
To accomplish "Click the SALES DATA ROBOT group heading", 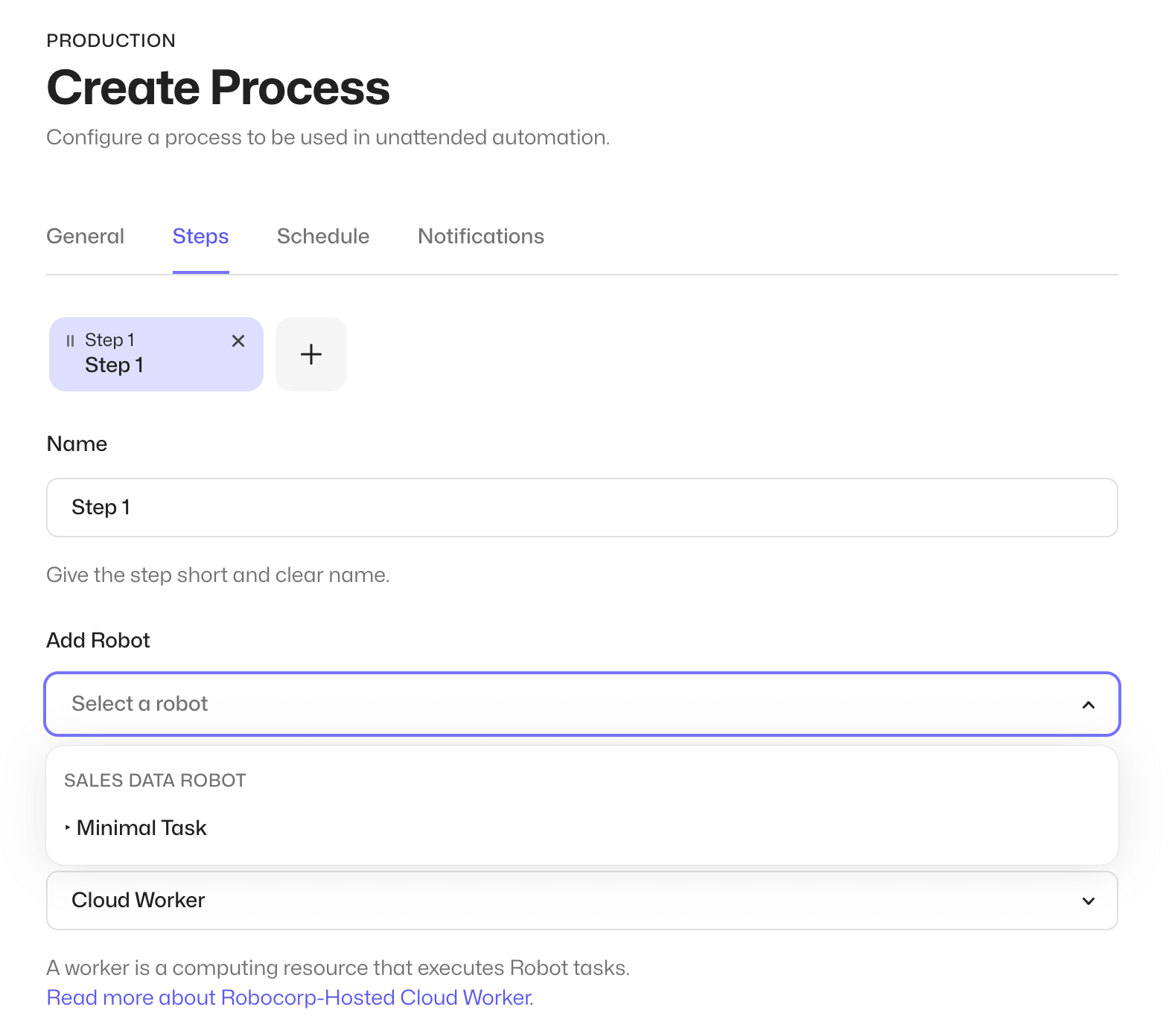I will coord(155,780).
